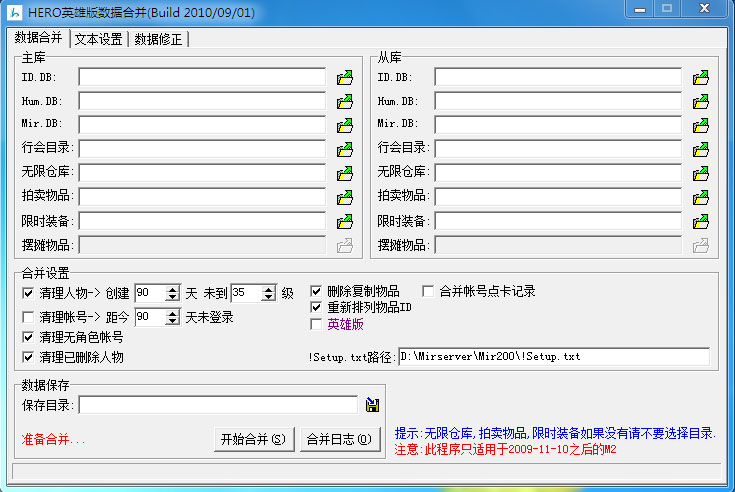
Task: Enable 清理帐号 checkbox
Action: 28,317
